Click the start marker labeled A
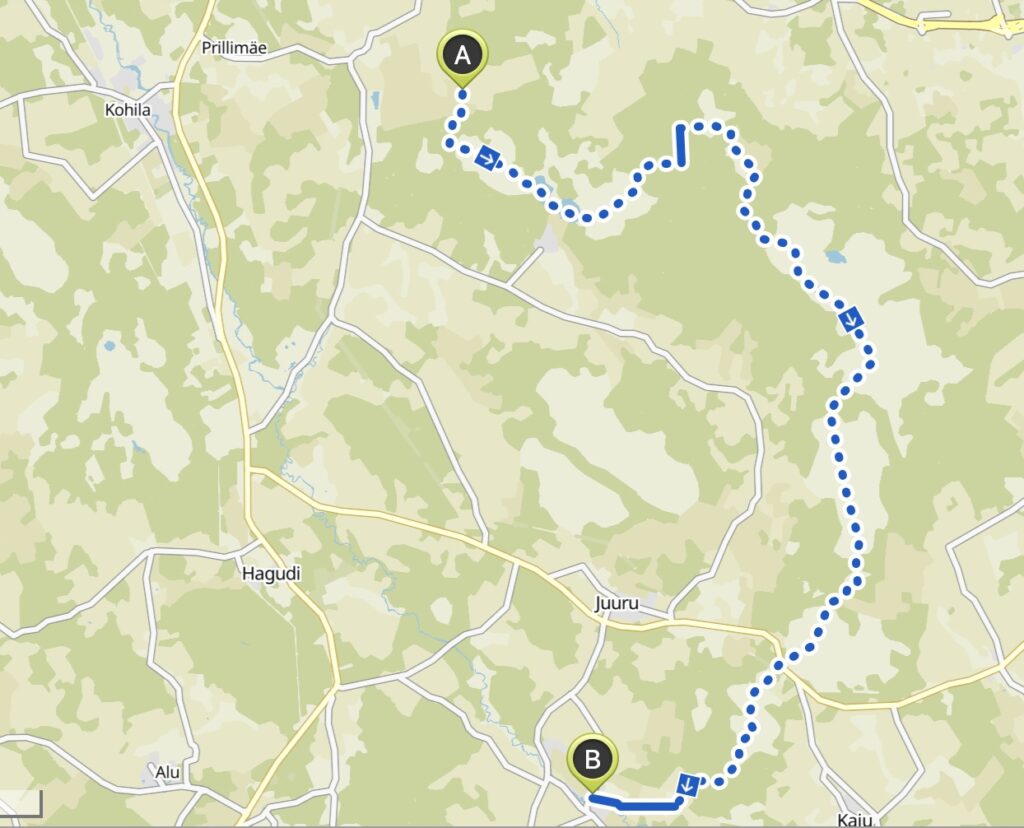The image size is (1024, 828). (x=462, y=57)
